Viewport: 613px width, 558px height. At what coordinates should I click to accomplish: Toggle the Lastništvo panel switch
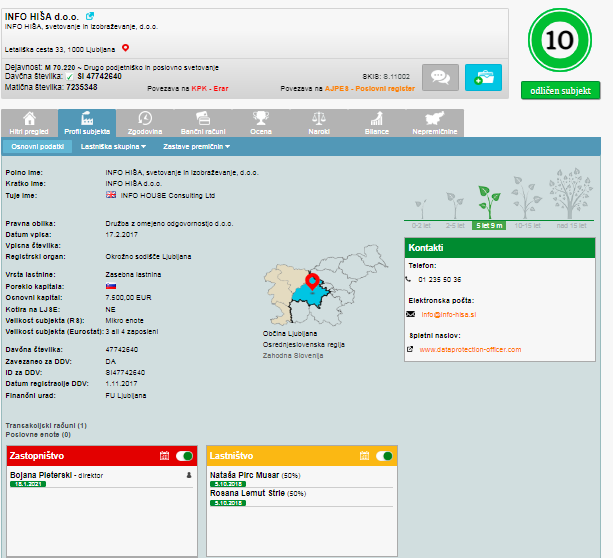tap(384, 456)
